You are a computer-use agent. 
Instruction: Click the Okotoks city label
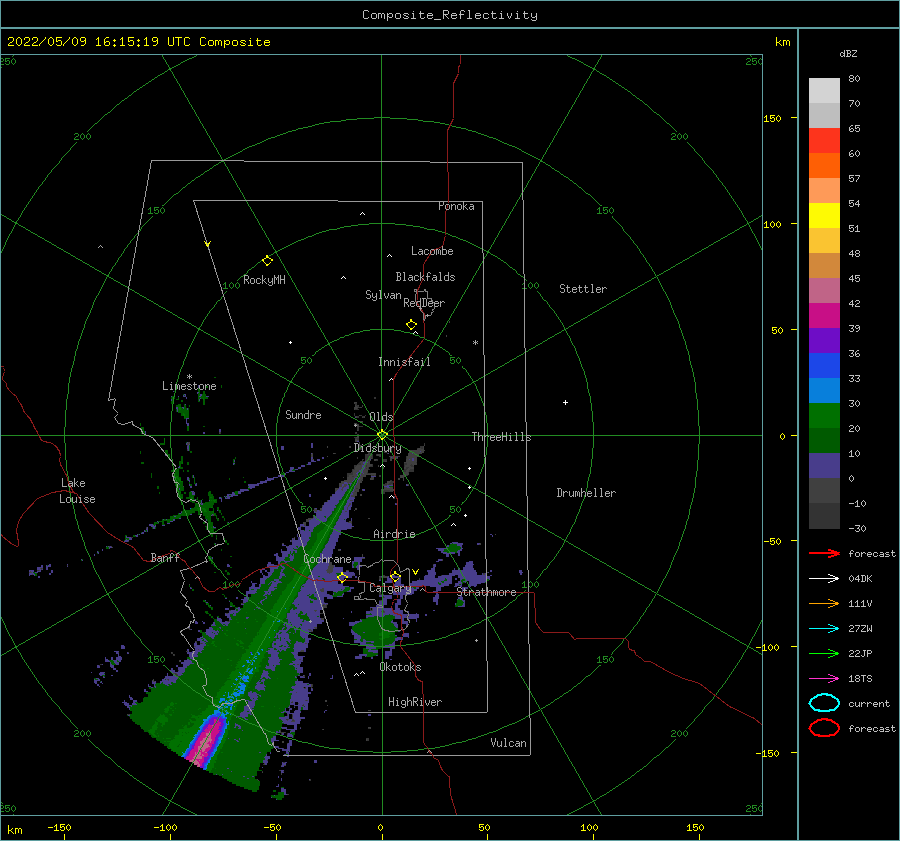pyautogui.click(x=400, y=667)
